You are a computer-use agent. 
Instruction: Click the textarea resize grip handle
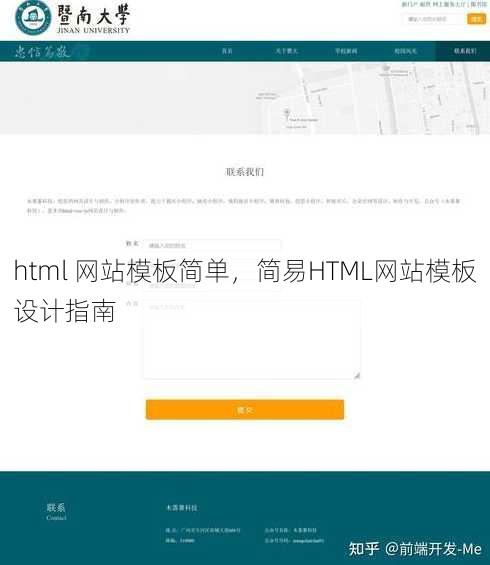click(x=357, y=375)
